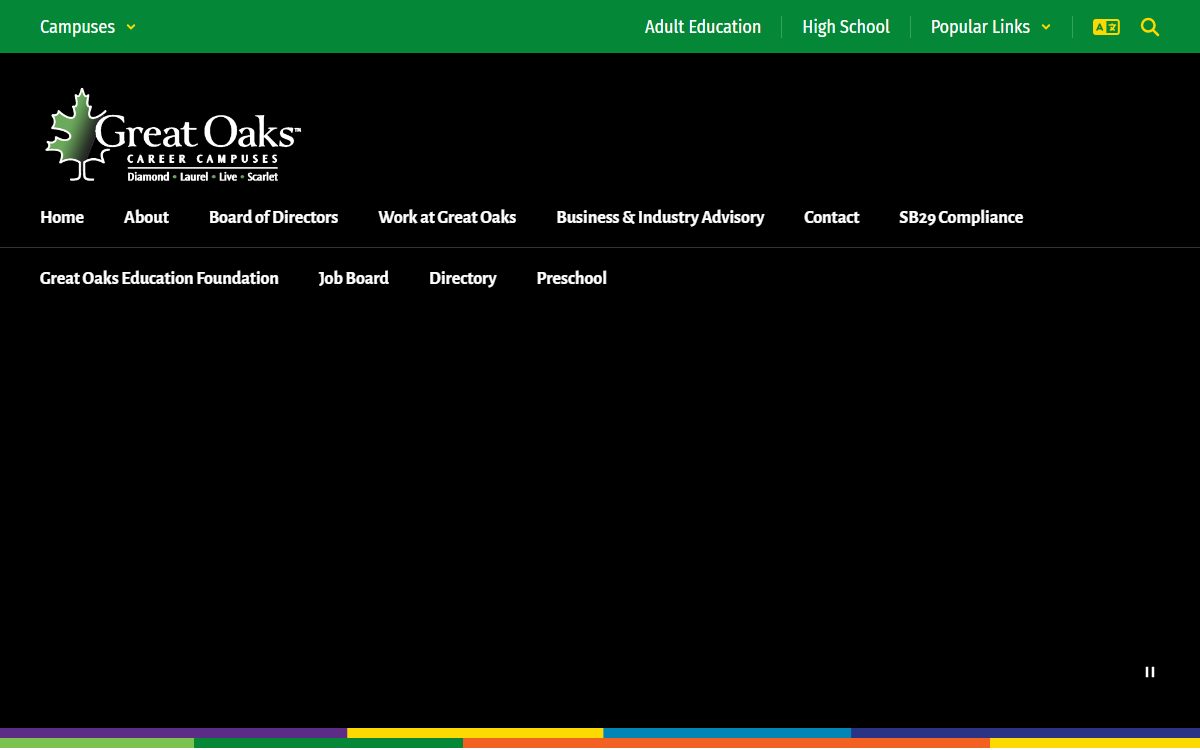Expand the Popular Links dropdown
The image size is (1200, 750).
click(x=990, y=27)
